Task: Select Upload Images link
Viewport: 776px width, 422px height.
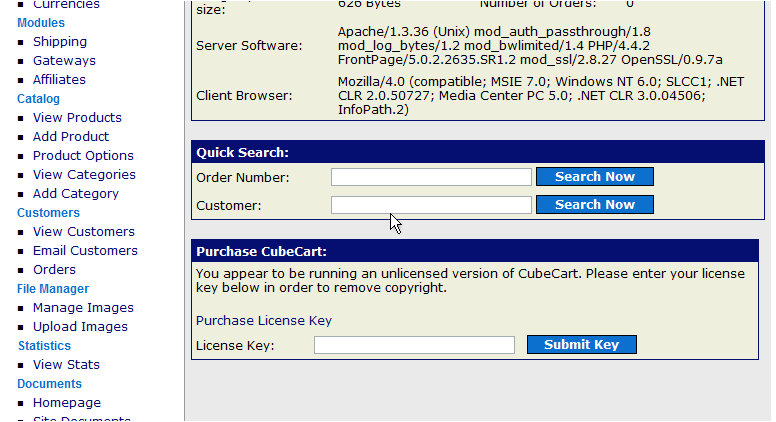Action: [x=80, y=327]
